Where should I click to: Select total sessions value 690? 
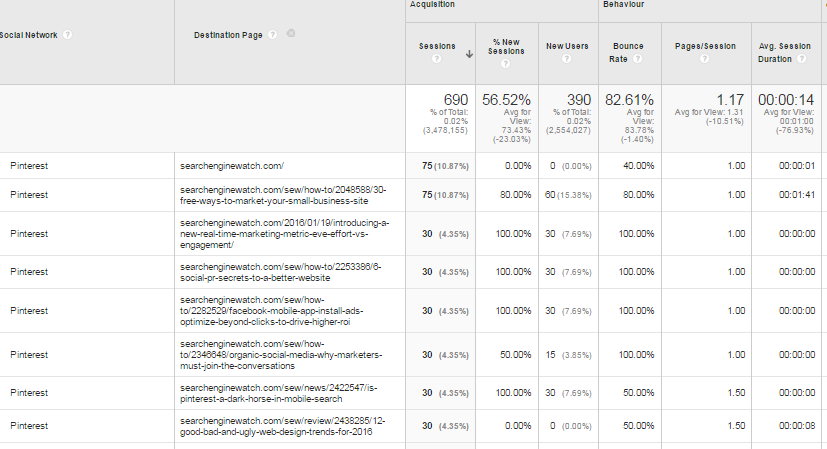pyautogui.click(x=456, y=100)
